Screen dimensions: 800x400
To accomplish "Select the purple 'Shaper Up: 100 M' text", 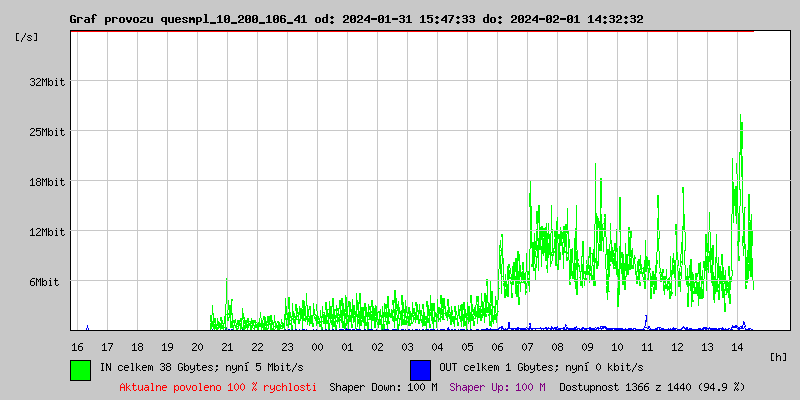I will click(x=497, y=387).
